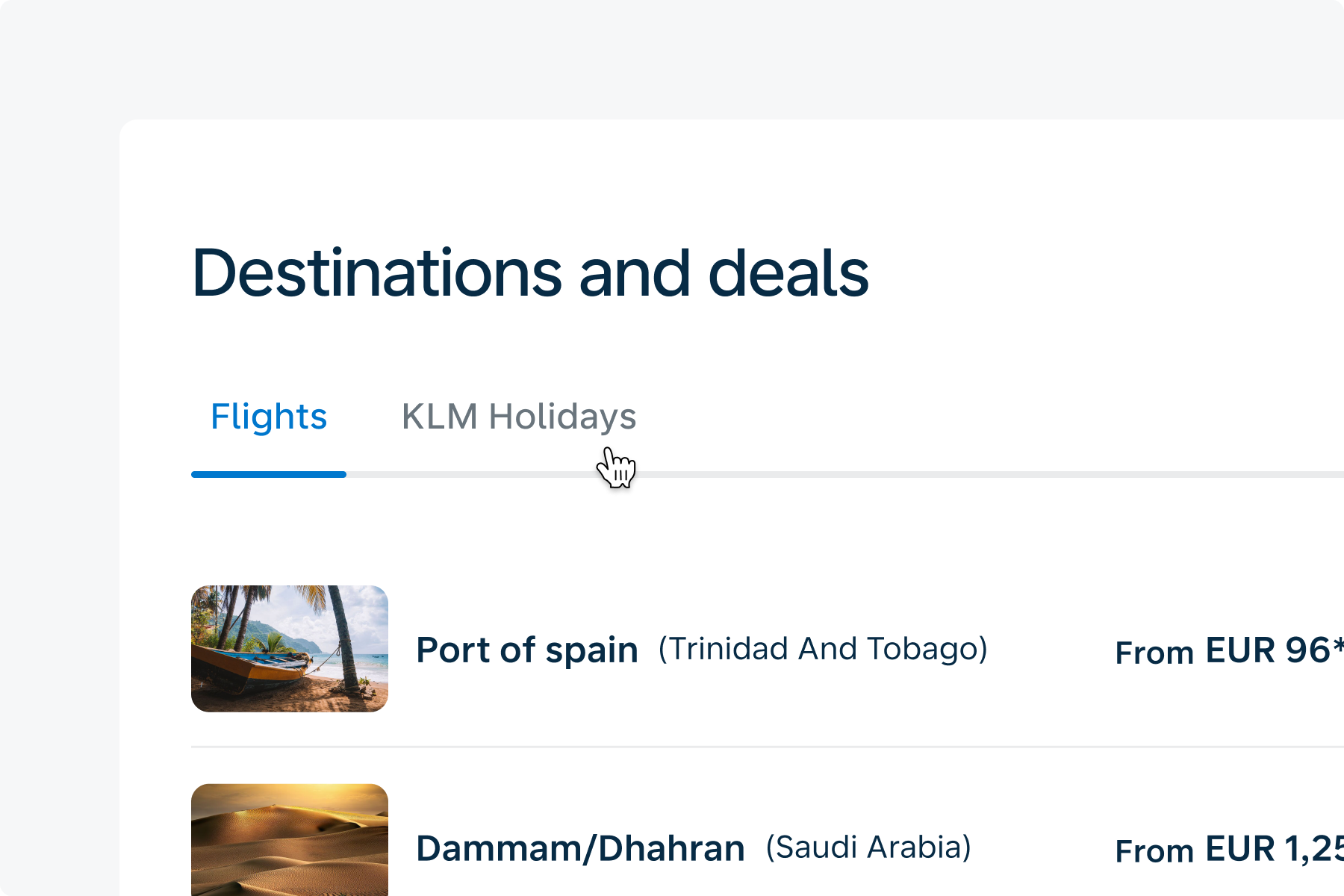Screen dimensions: 1344x896
Task: Click "From" in the Dammam/Dhahran price
Action: click(1154, 852)
